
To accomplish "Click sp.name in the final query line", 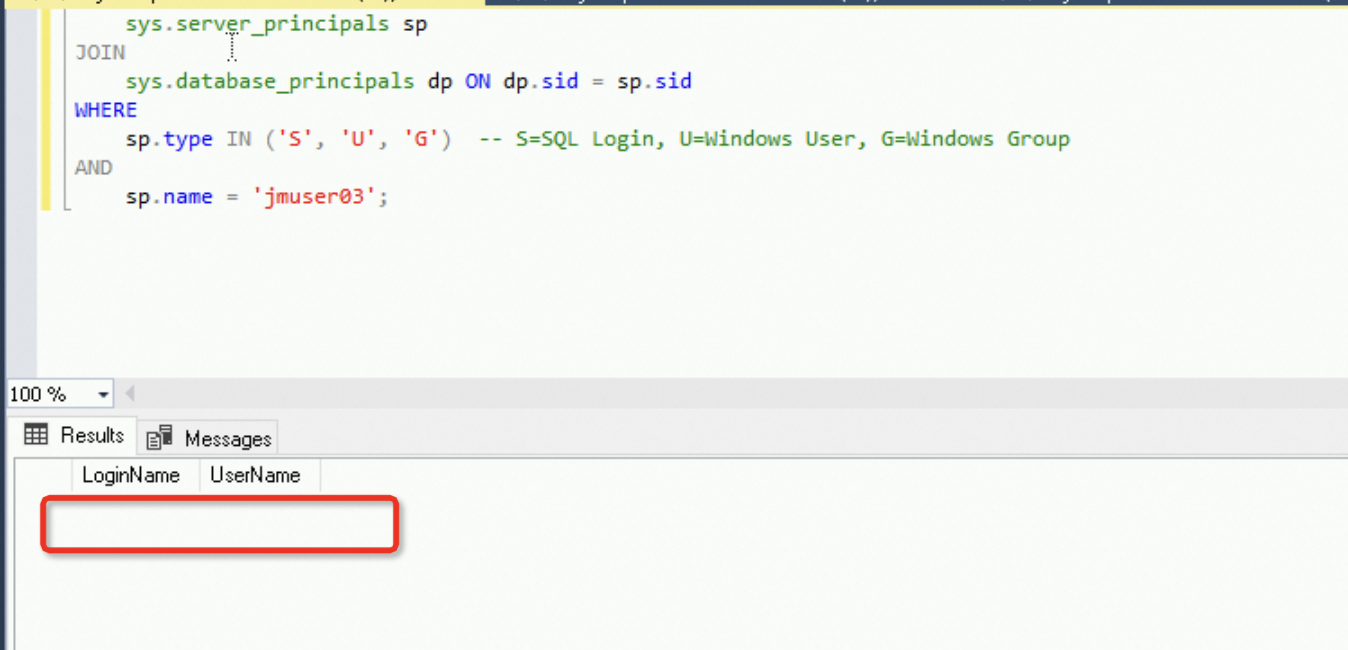I will 169,197.
